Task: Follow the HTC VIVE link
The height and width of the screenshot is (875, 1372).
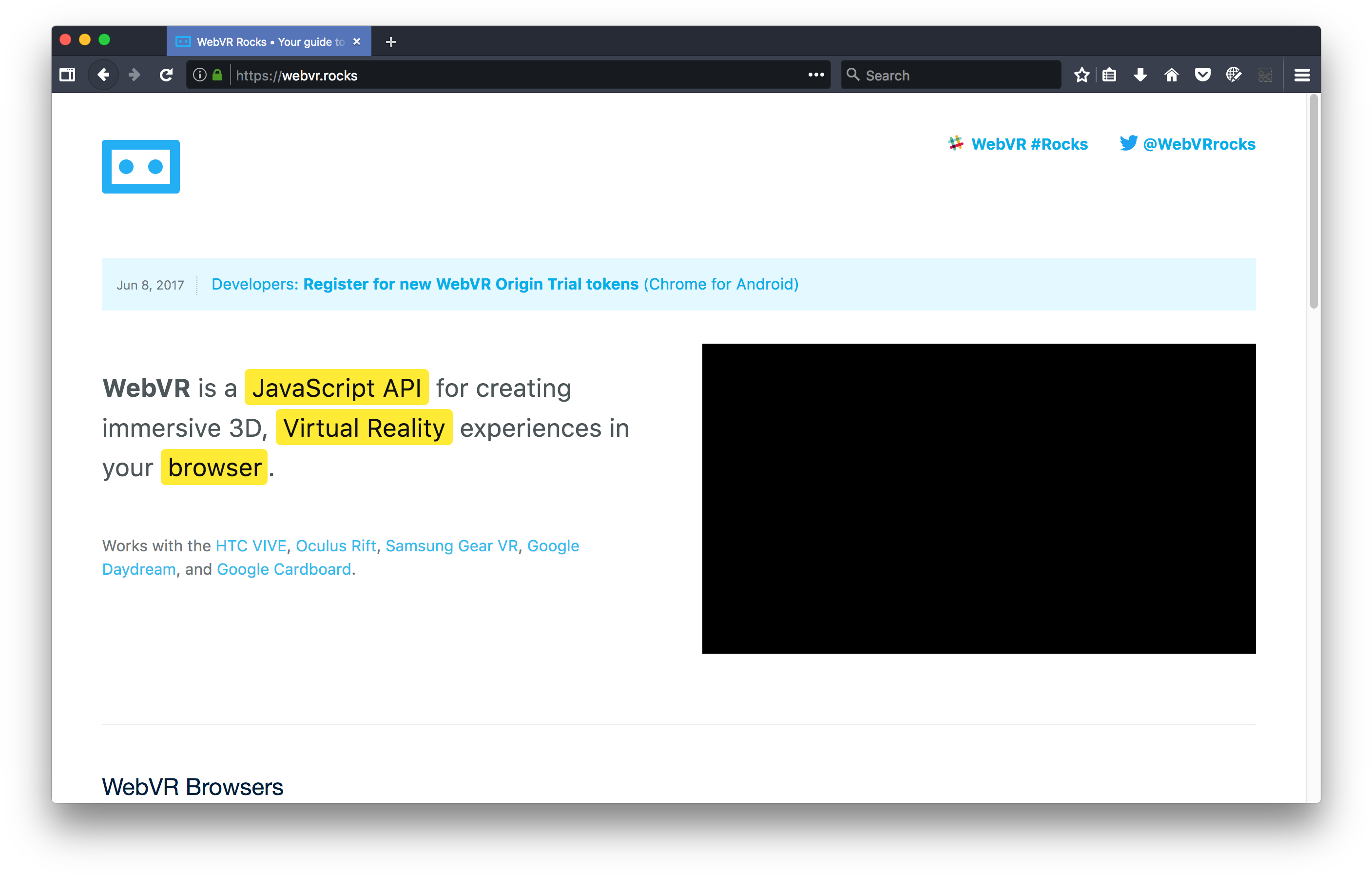Action: 251,545
